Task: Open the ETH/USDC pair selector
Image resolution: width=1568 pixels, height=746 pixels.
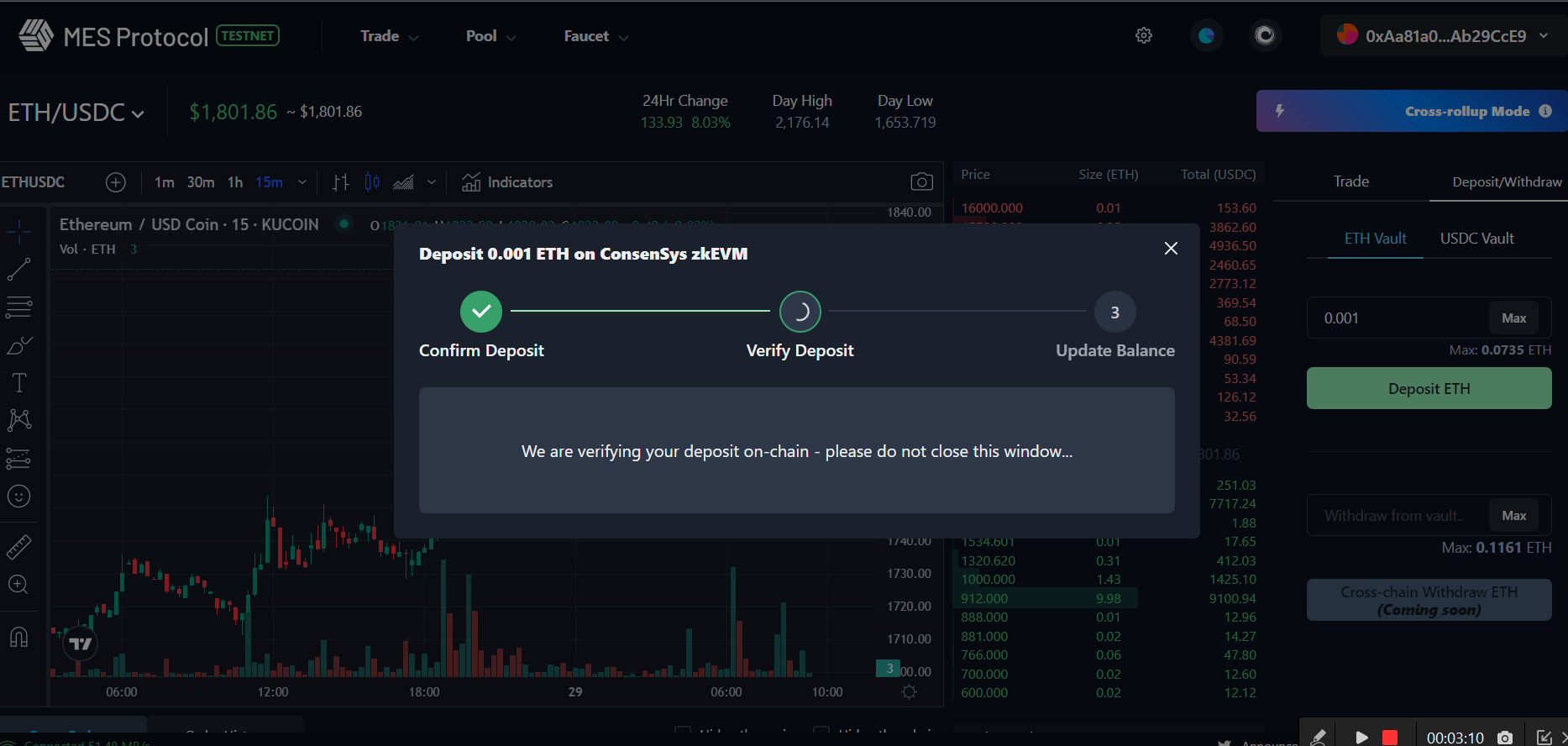Action: (76, 112)
